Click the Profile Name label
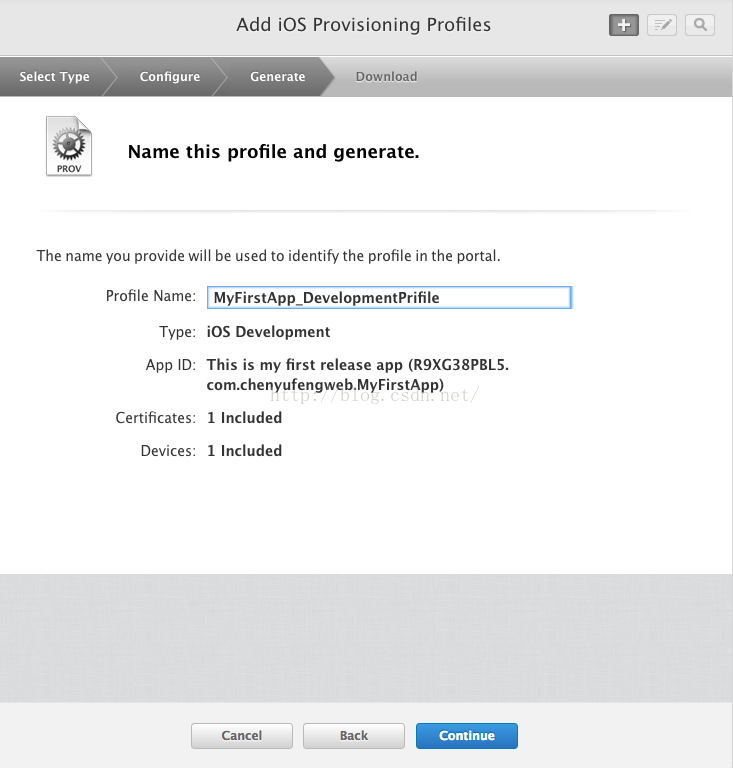The height and width of the screenshot is (768, 733). (x=151, y=297)
